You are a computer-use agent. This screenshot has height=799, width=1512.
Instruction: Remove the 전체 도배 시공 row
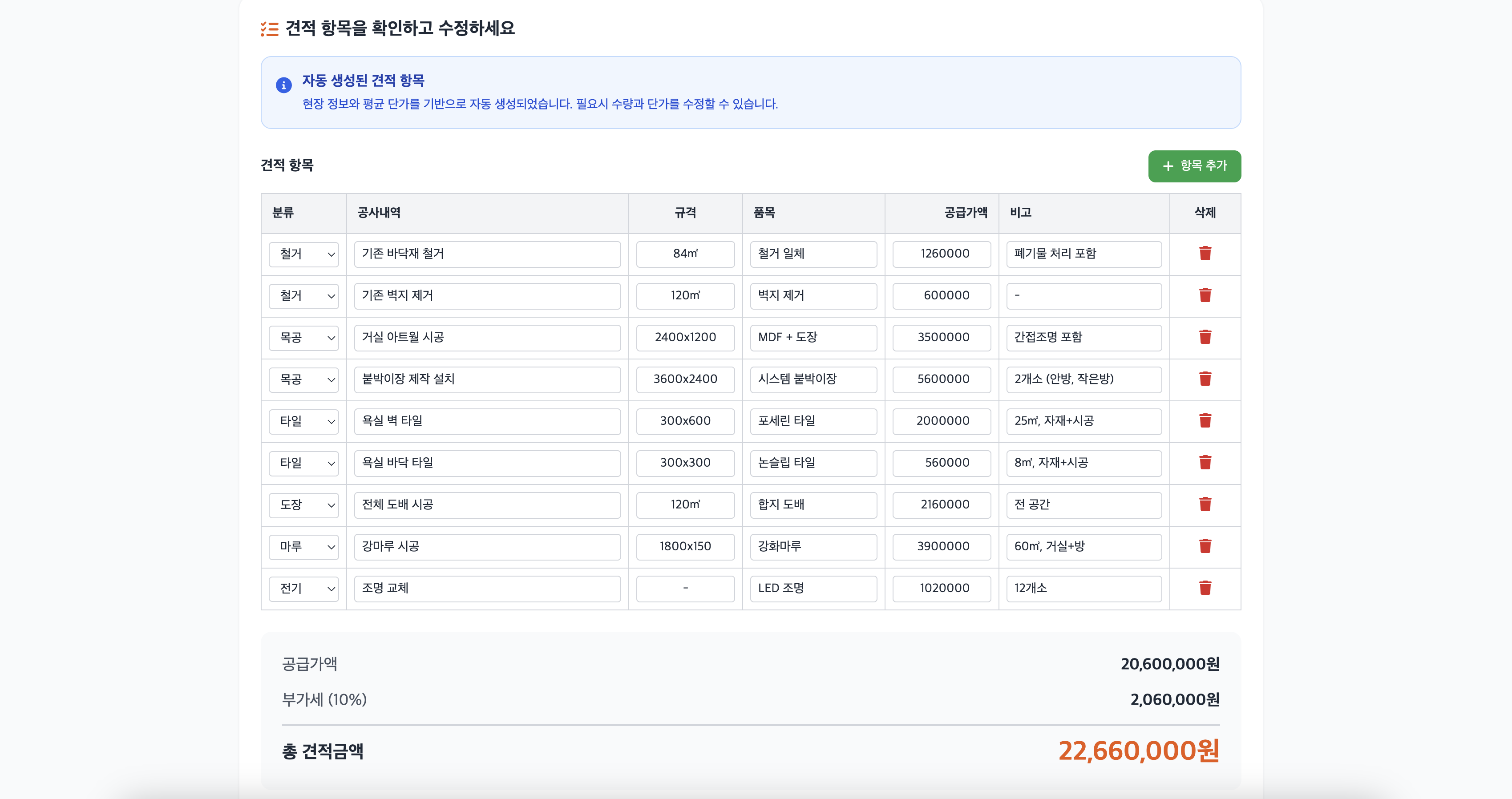point(1205,504)
